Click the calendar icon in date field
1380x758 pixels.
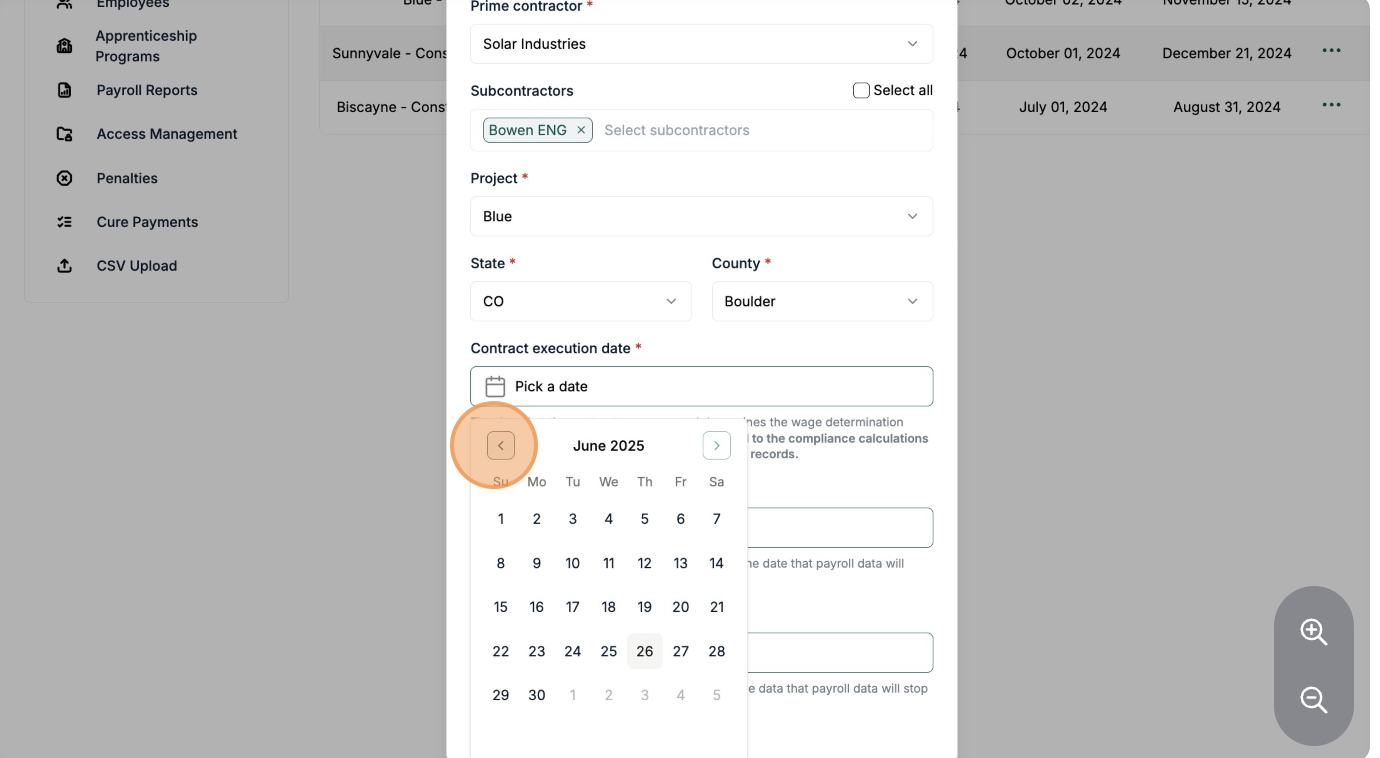point(495,387)
